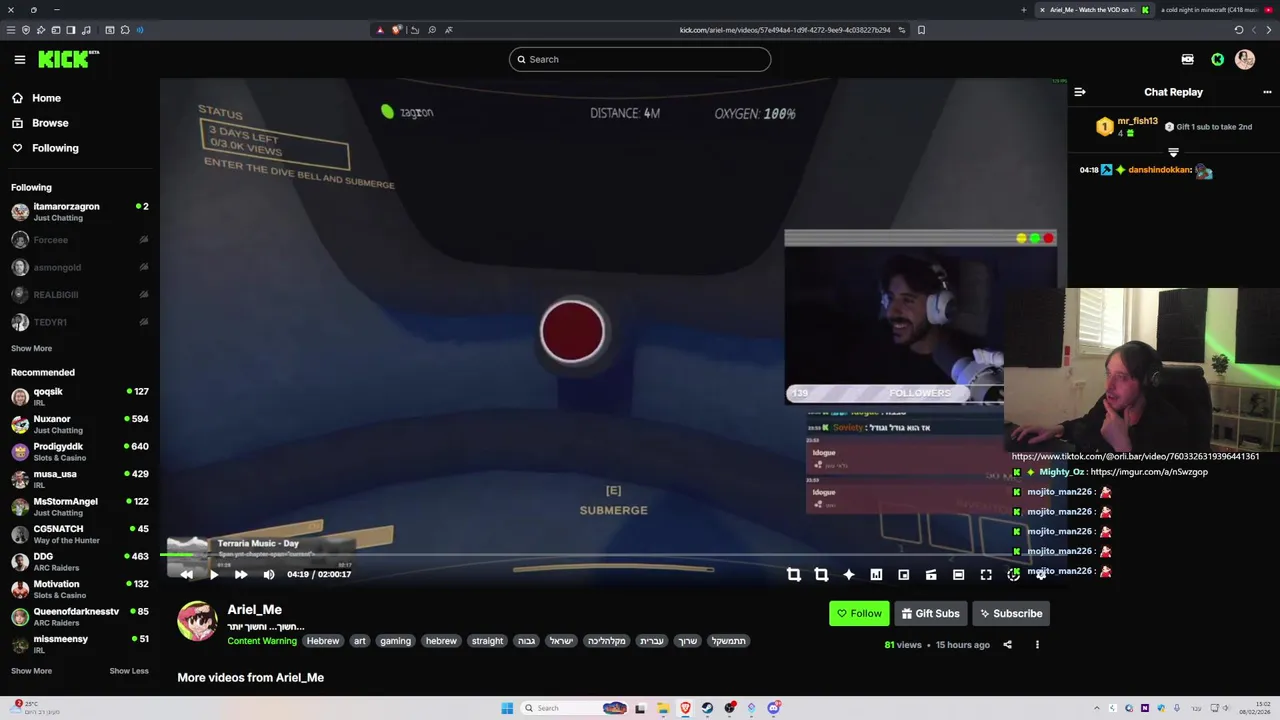Click the art tag
This screenshot has height=720, width=1280.
(359, 641)
